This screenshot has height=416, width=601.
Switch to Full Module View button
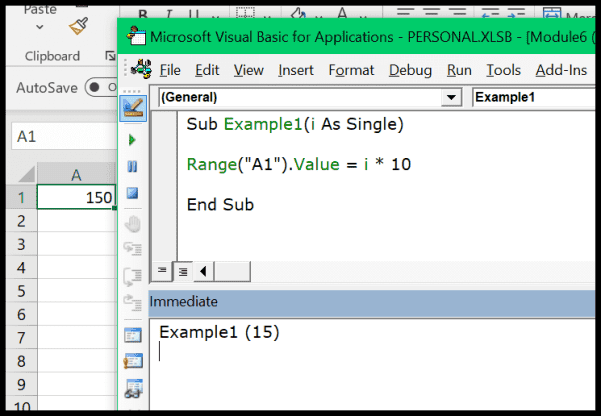(183, 271)
